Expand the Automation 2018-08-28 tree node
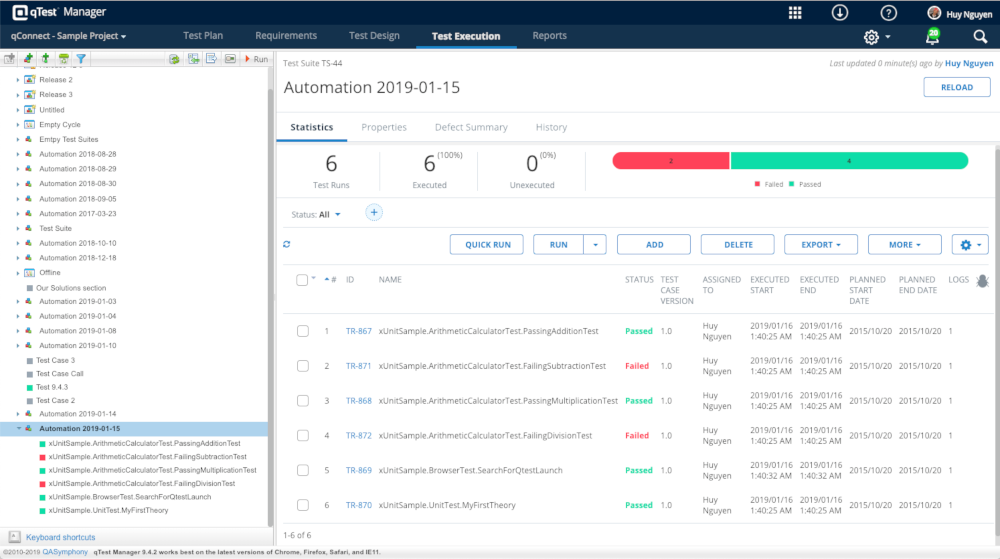Screen dimensions: 1000x559 click(x=18, y=154)
